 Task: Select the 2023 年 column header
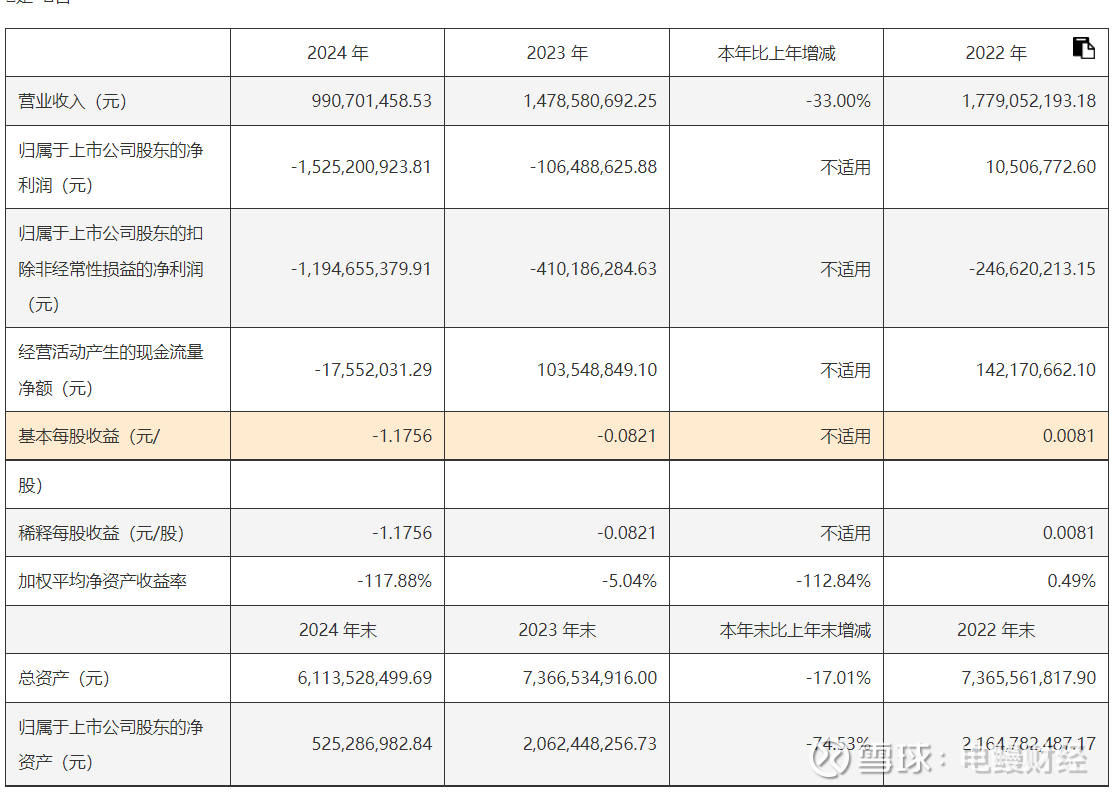click(x=557, y=53)
